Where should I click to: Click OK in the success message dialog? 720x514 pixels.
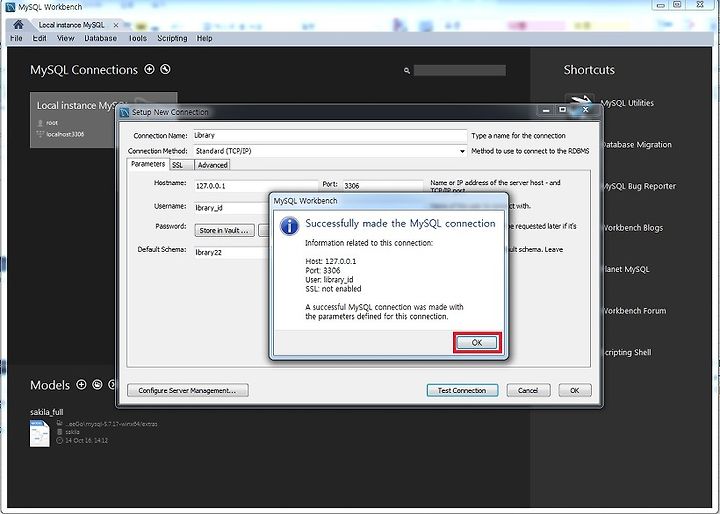477,343
